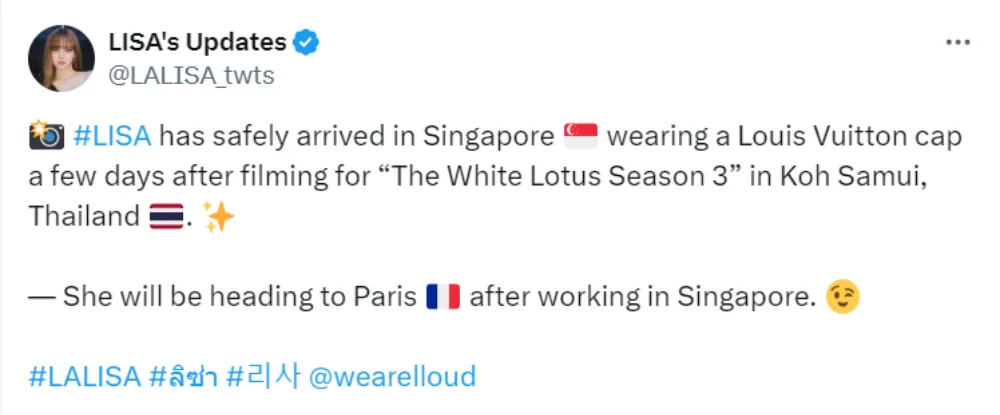The image size is (1000, 415).
Task: Click the camera flash emoji
Action: click(47, 136)
